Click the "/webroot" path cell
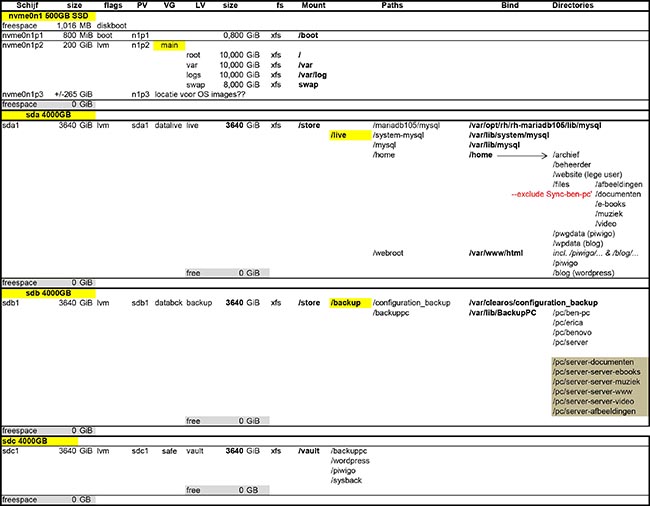Screen dimensions: 650x506 (388, 253)
